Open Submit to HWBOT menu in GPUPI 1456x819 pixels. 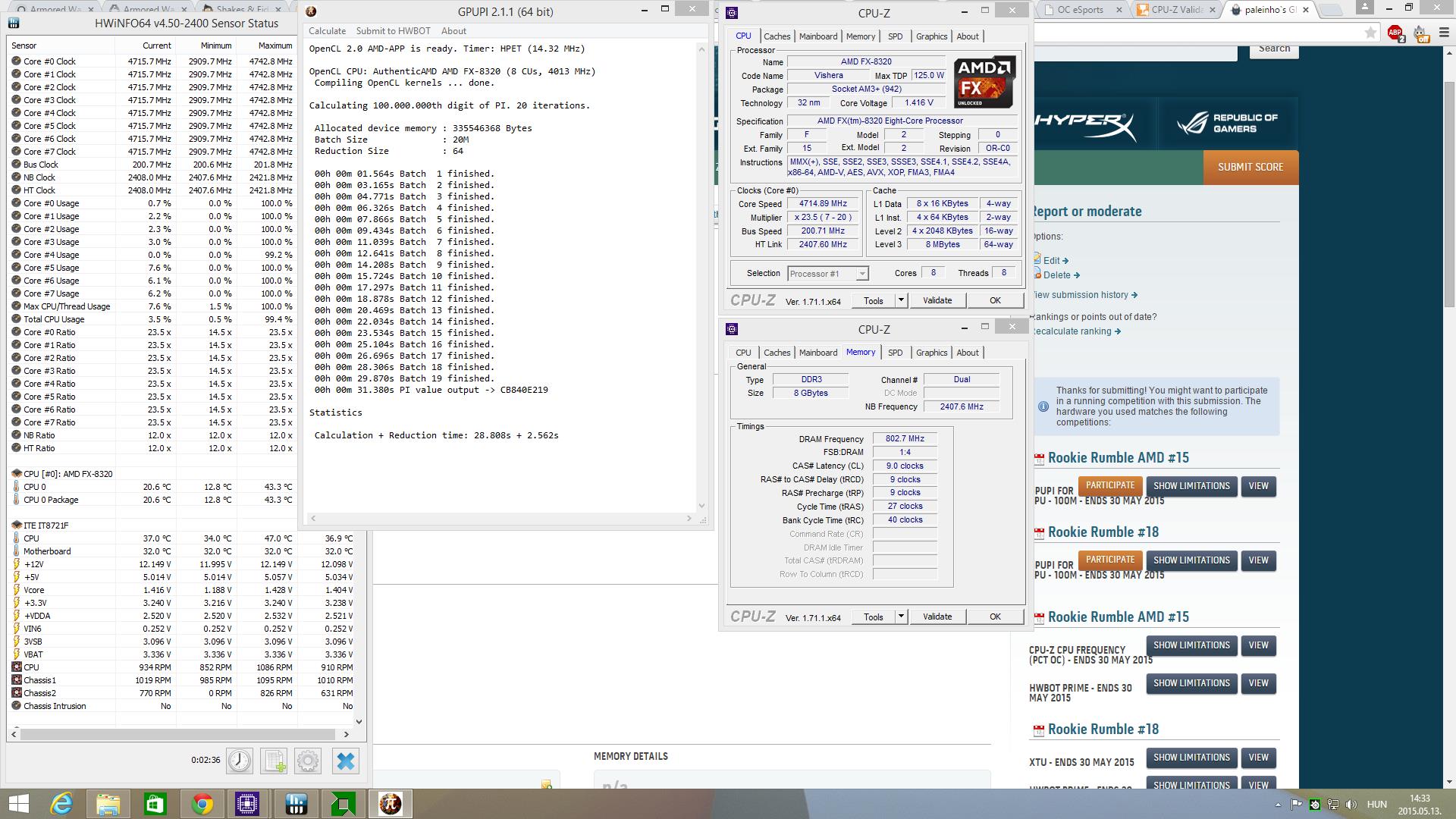393,31
